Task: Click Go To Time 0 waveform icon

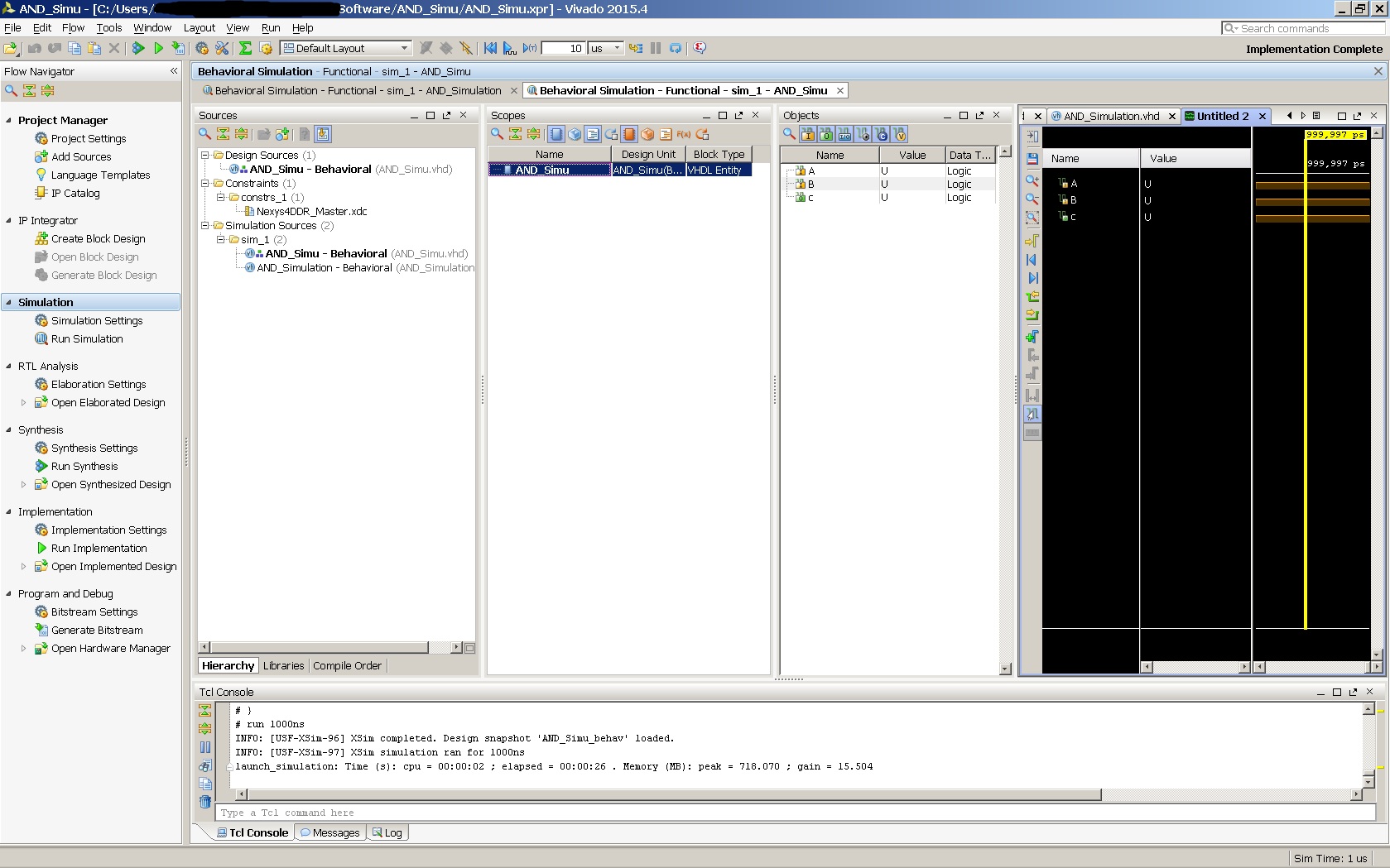Action: tap(1032, 260)
